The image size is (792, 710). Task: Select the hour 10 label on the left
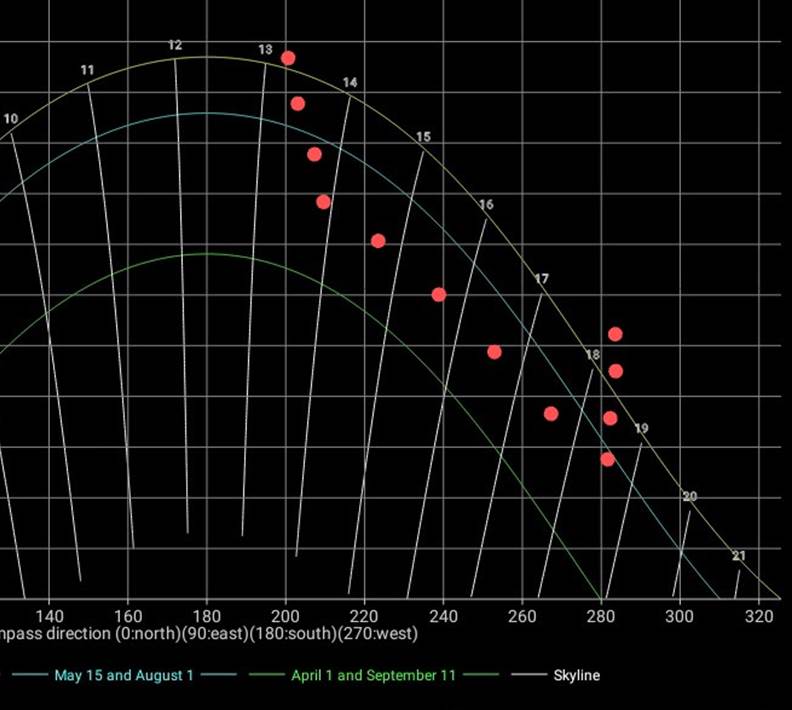click(x=10, y=119)
